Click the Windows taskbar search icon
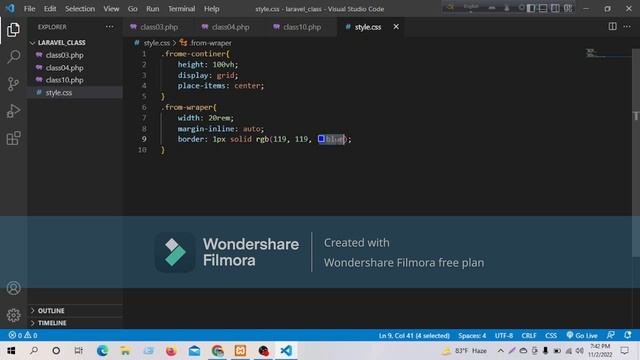This screenshot has height=360, width=640. point(34,351)
